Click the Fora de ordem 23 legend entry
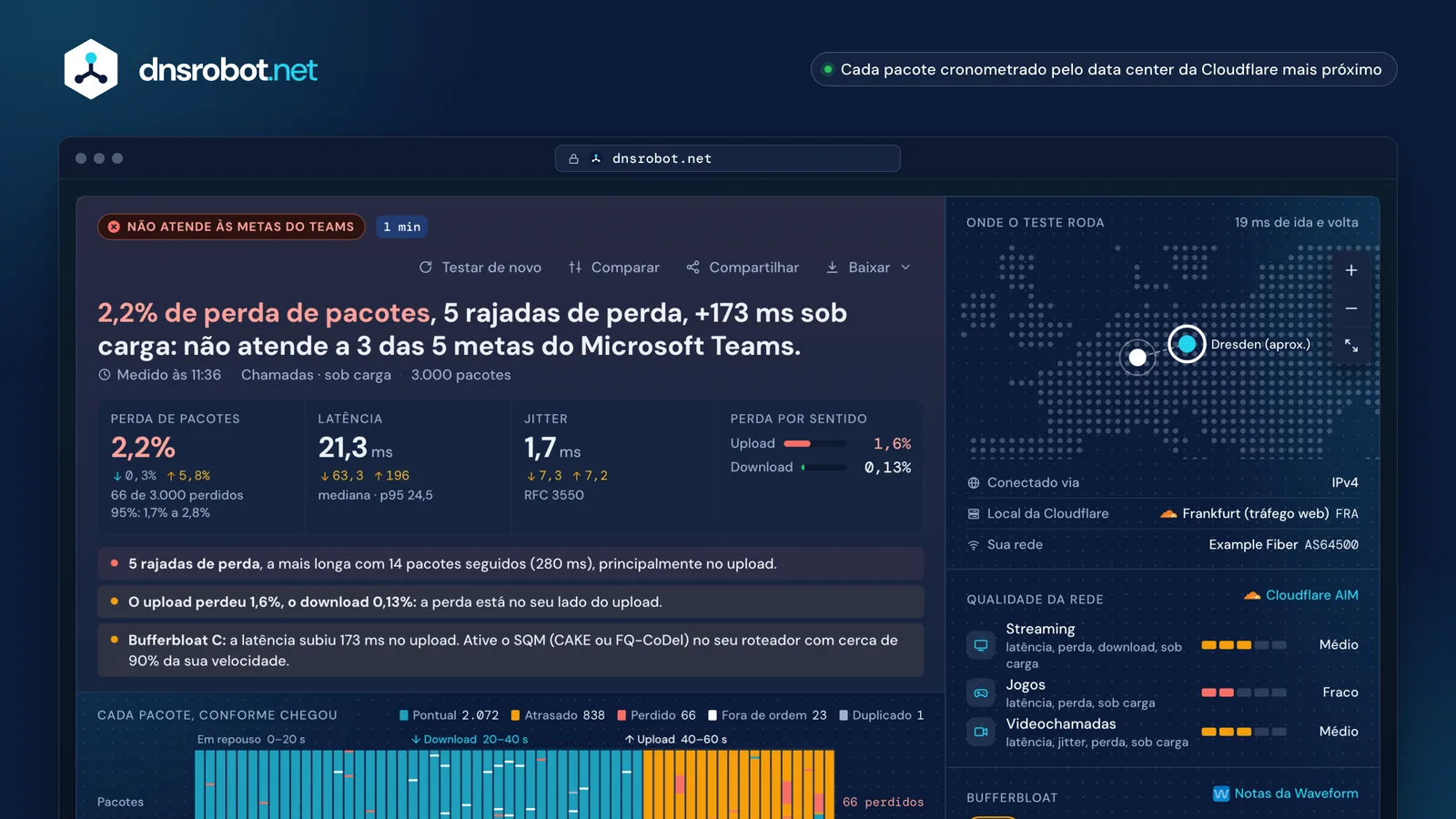The width and height of the screenshot is (1456, 819). pyautogui.click(x=767, y=715)
